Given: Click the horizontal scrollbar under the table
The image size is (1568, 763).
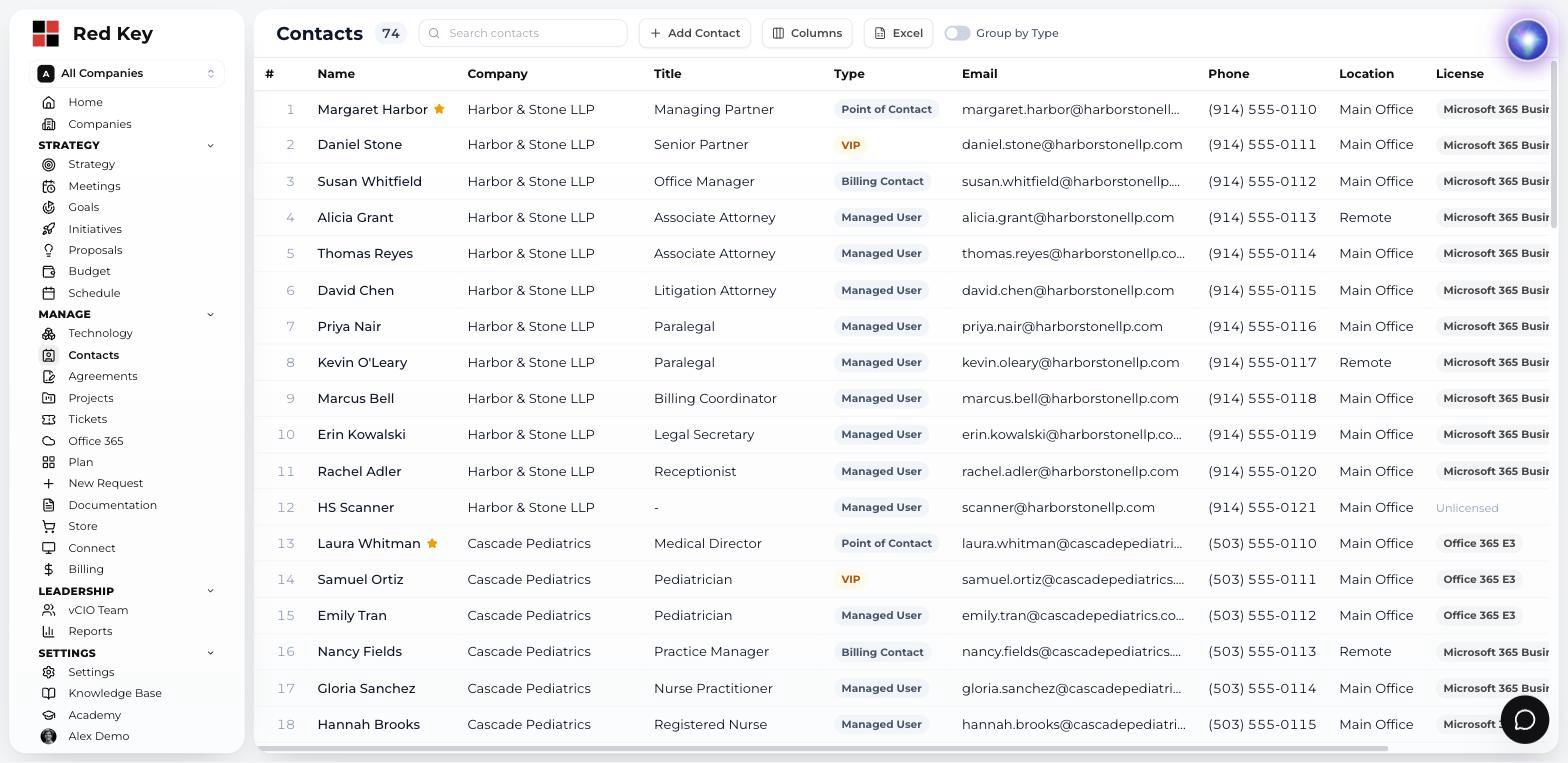Looking at the screenshot, I should pos(822,748).
